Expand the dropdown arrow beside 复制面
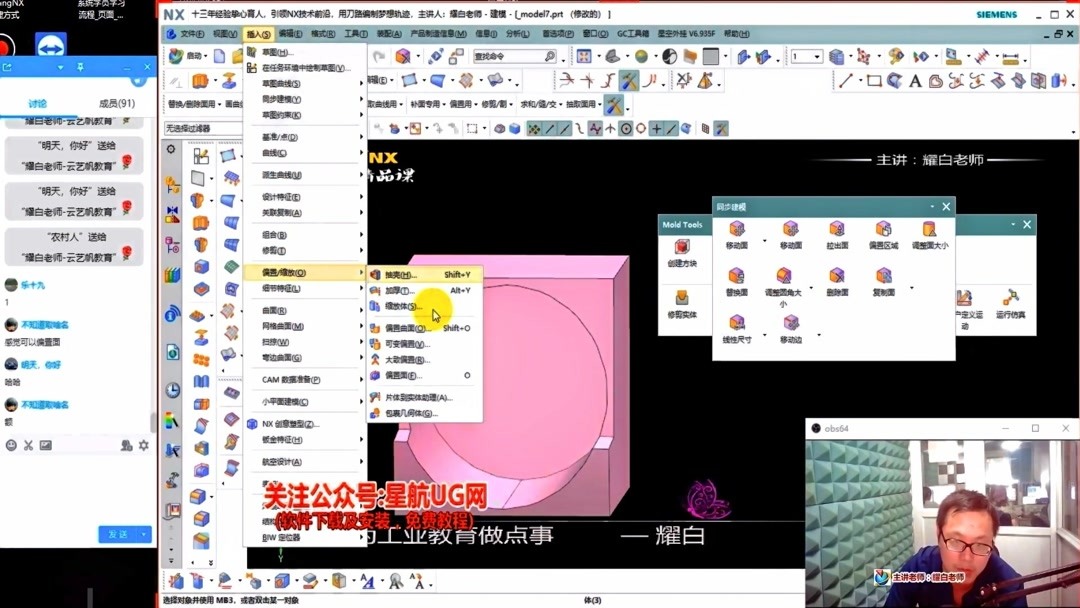The height and width of the screenshot is (608, 1080). (x=911, y=288)
